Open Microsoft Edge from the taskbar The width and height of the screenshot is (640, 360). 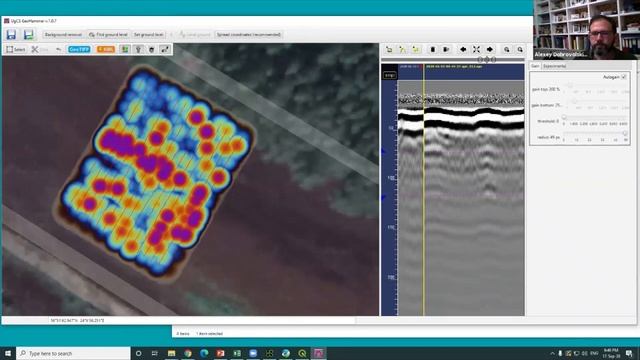(204, 353)
